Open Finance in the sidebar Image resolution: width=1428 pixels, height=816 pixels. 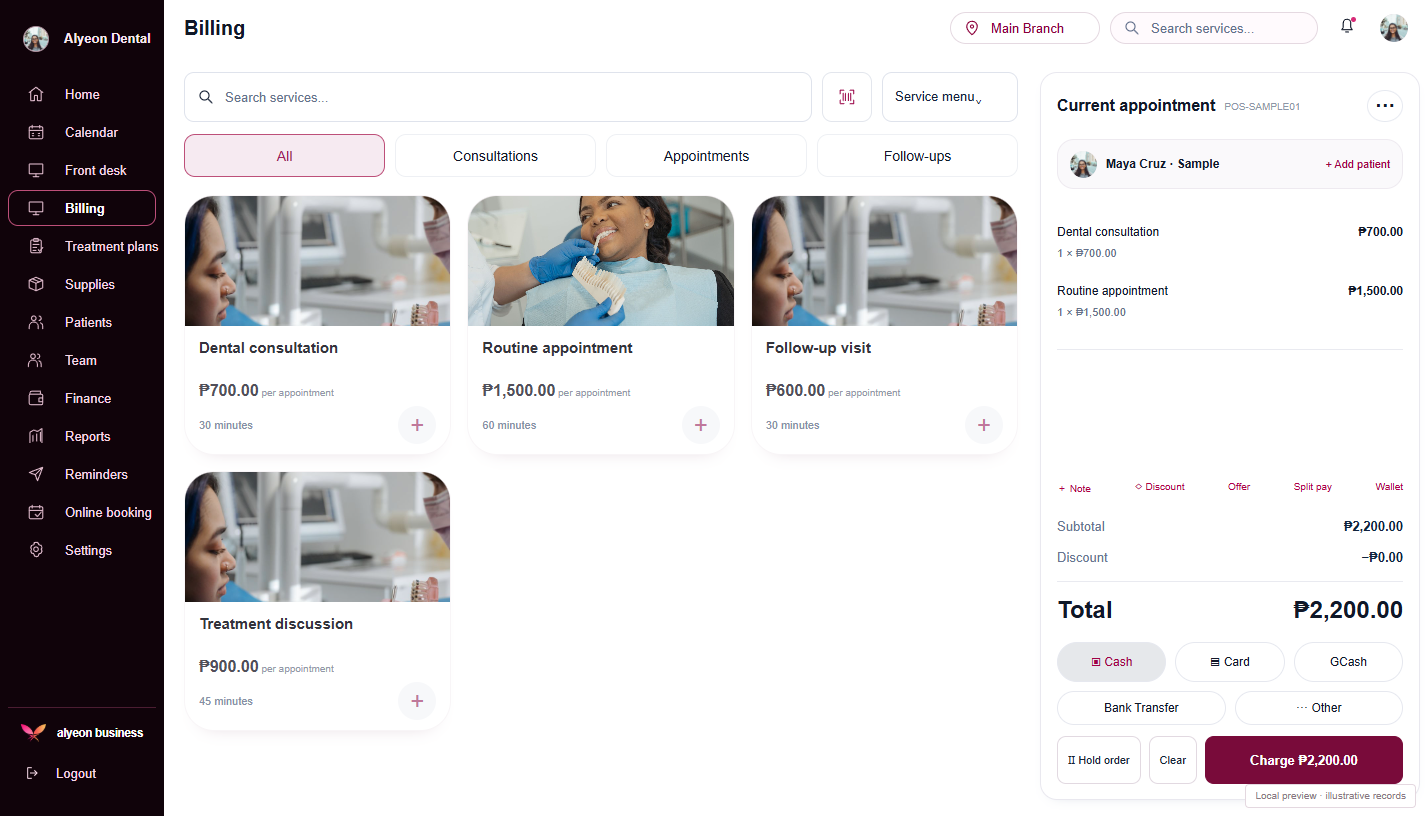(82, 398)
